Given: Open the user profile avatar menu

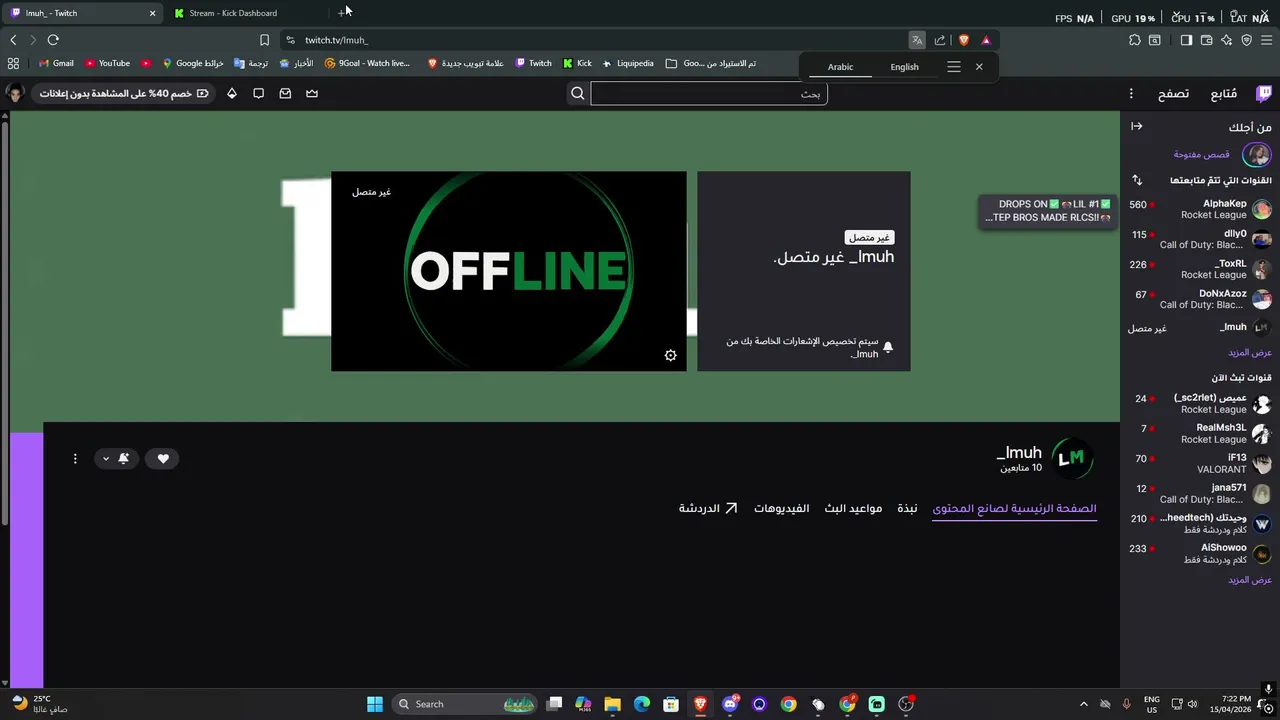Looking at the screenshot, I should 15,93.
